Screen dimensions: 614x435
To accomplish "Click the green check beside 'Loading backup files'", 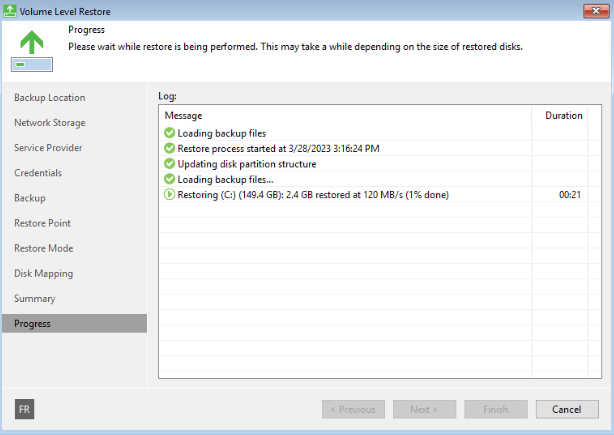I will click(169, 133).
